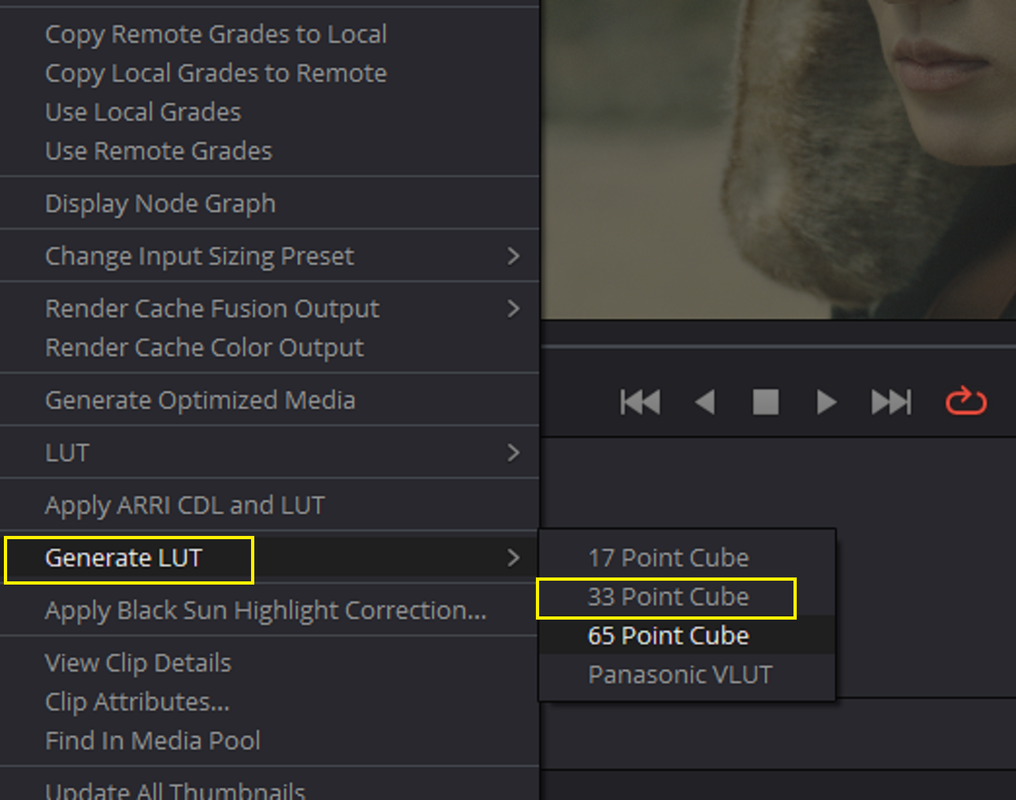Click Apply ARRI CDL and LUT

[185, 505]
